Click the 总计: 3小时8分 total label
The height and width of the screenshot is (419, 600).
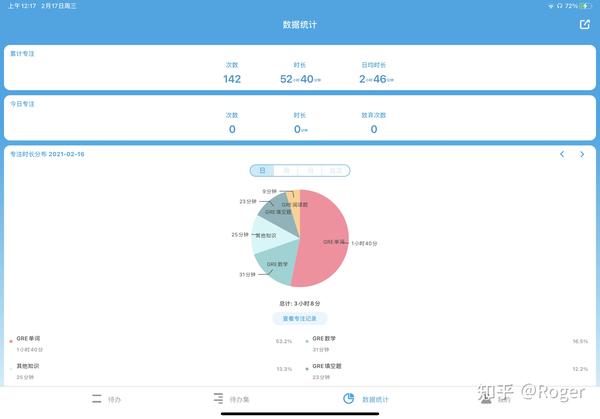300,303
